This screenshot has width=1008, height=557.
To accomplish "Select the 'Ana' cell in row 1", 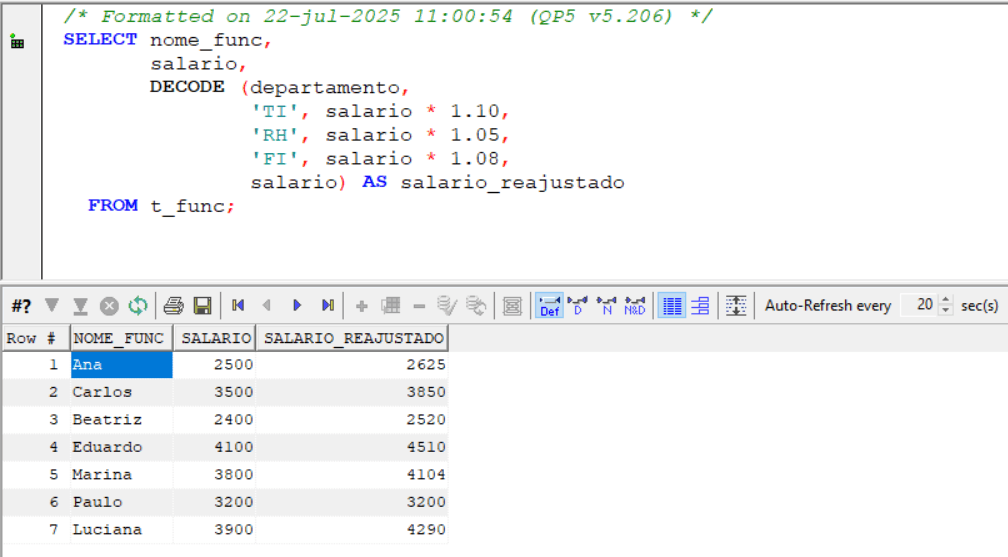I will (x=120, y=365).
